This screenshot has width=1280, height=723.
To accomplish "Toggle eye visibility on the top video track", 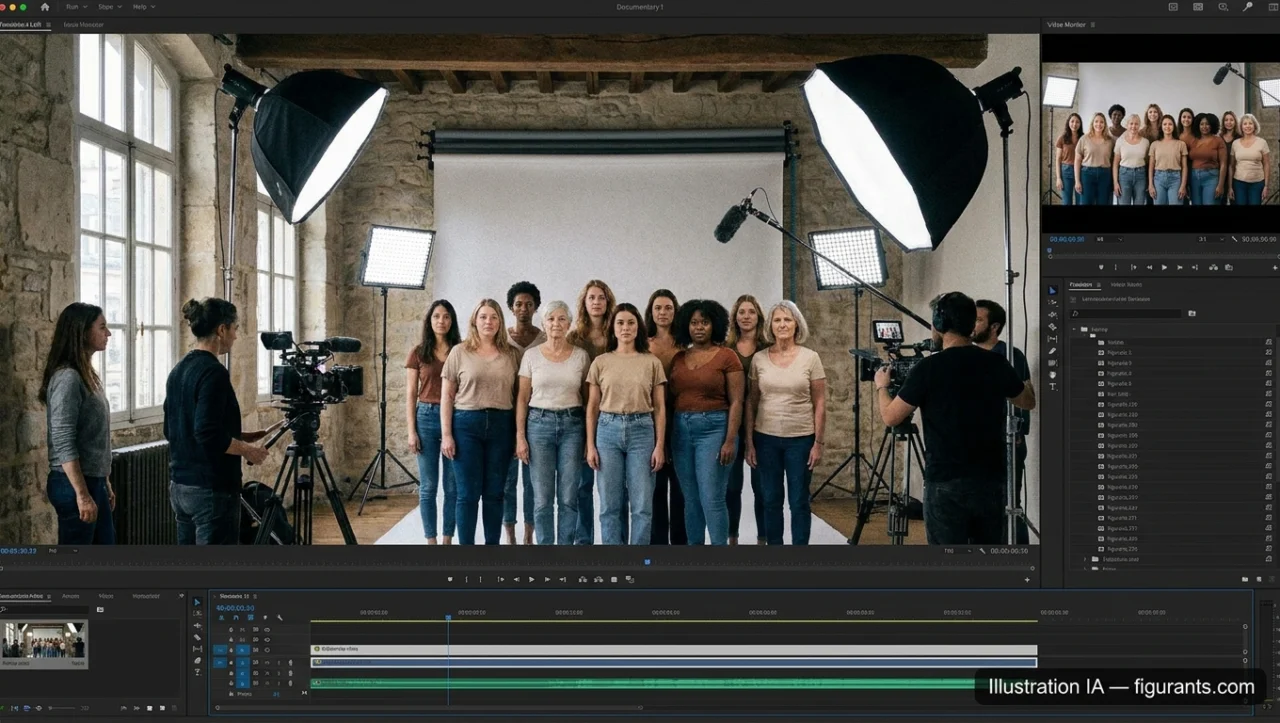I will pyautogui.click(x=267, y=629).
